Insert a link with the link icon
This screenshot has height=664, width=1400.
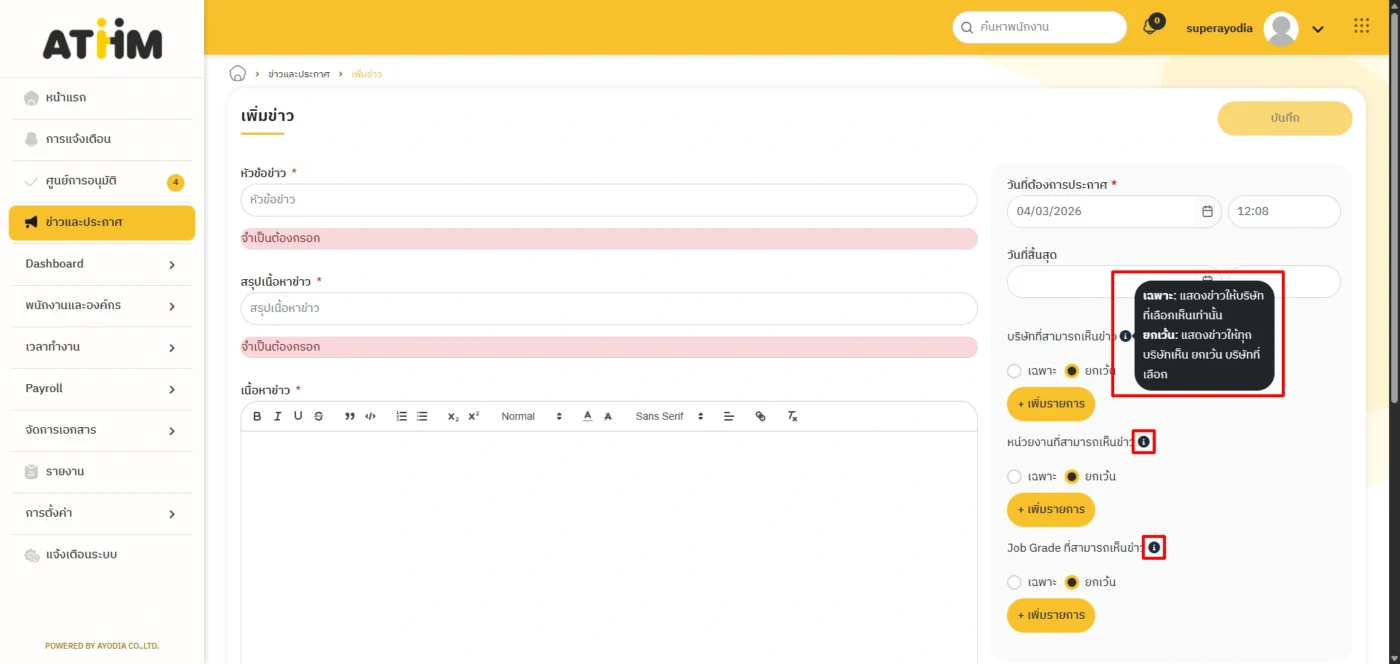[x=760, y=416]
